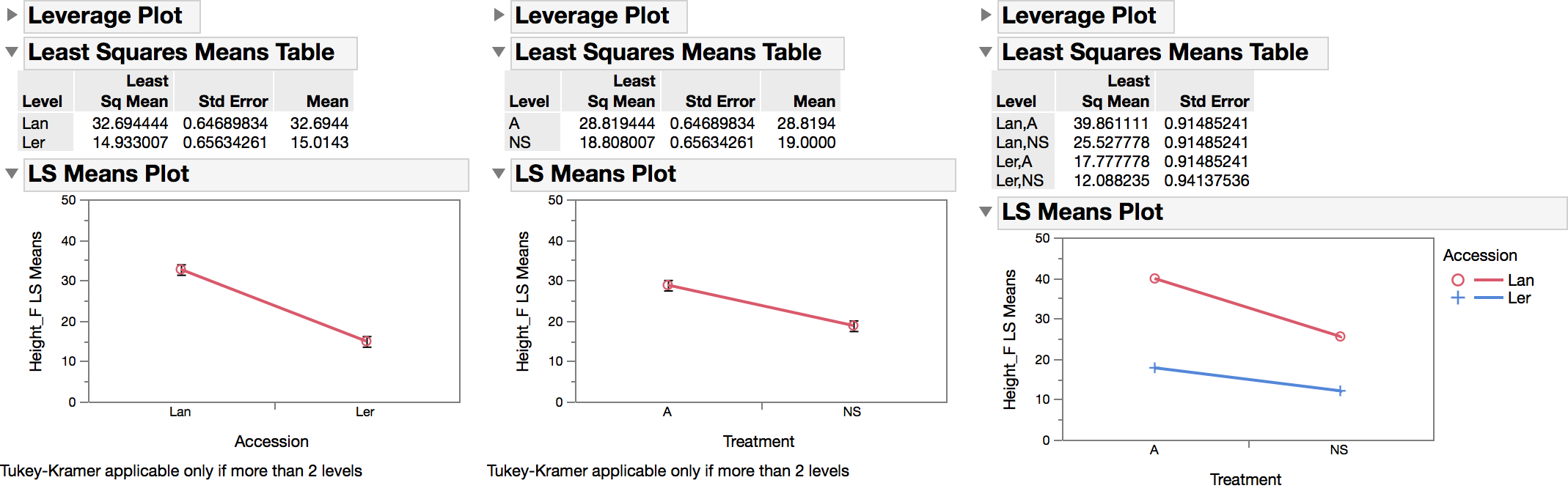Collapse the Accession LS Means Plot
Screen dimensions: 1568x491
tap(10, 174)
